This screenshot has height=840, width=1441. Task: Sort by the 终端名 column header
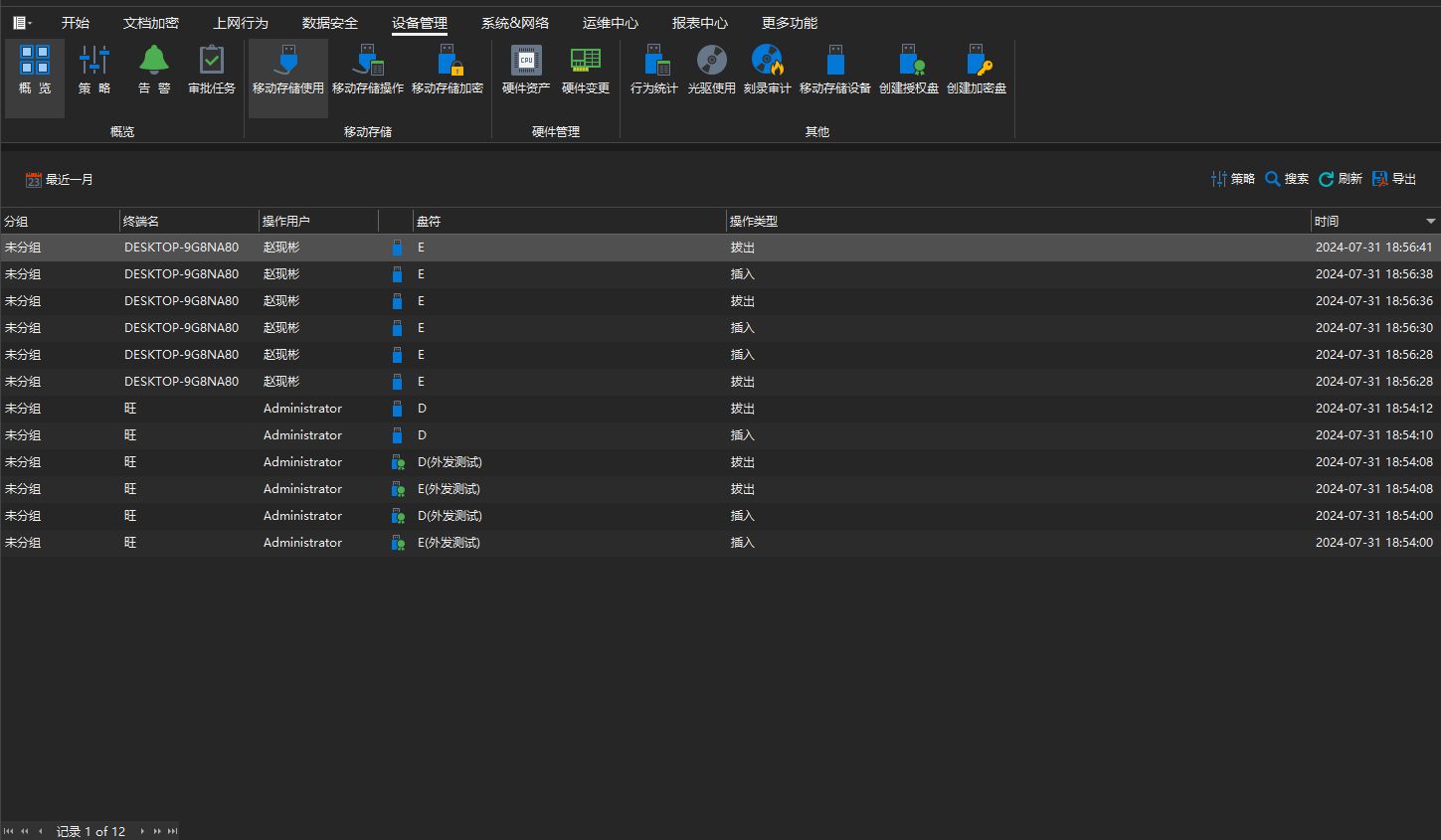(x=189, y=222)
